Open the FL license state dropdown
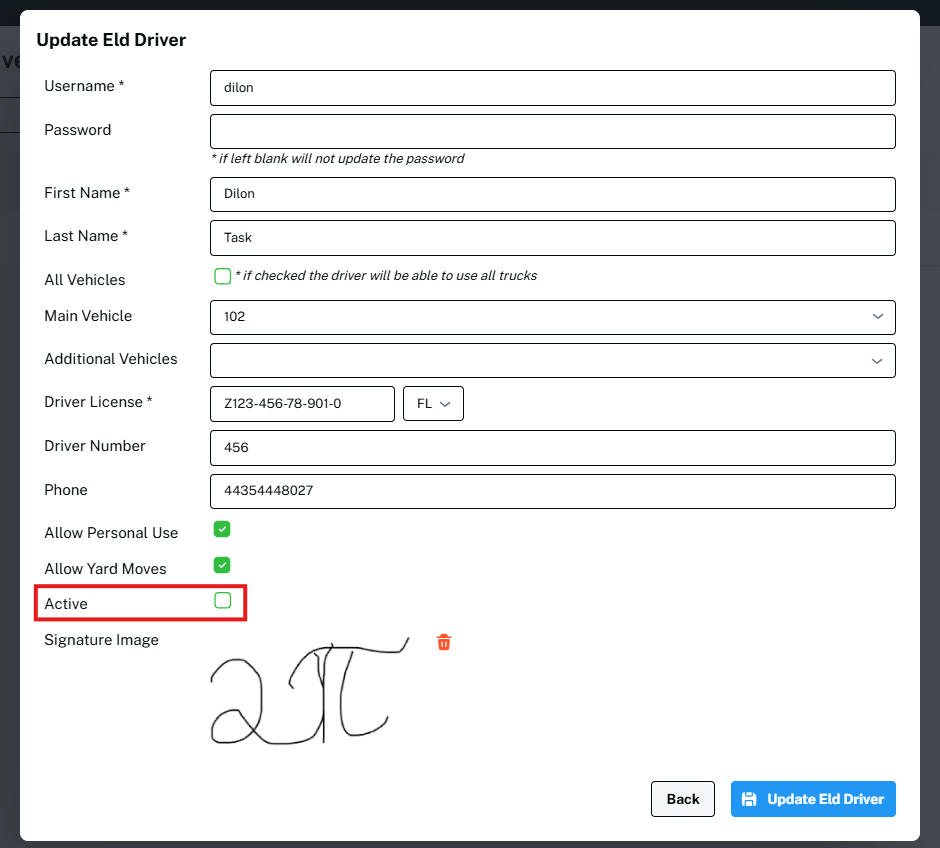Screen dimensions: 940x848 pos(432,404)
